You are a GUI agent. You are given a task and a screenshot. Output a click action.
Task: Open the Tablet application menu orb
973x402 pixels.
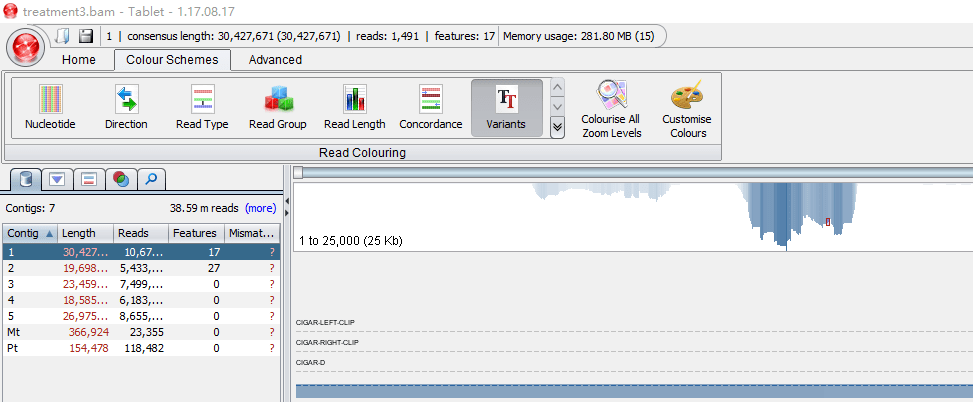(27, 48)
